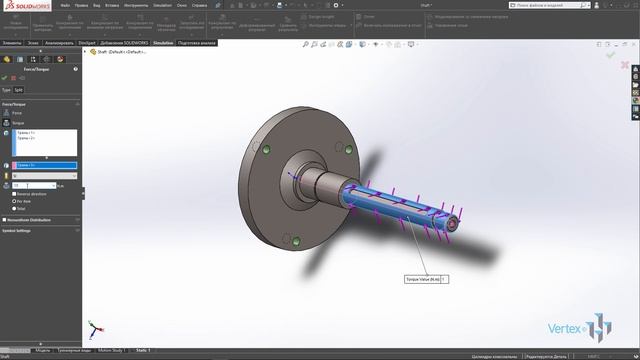This screenshot has width=640, height=360.
Task: Expand Nonuniform Distribution section chevron
Action: click(77, 220)
